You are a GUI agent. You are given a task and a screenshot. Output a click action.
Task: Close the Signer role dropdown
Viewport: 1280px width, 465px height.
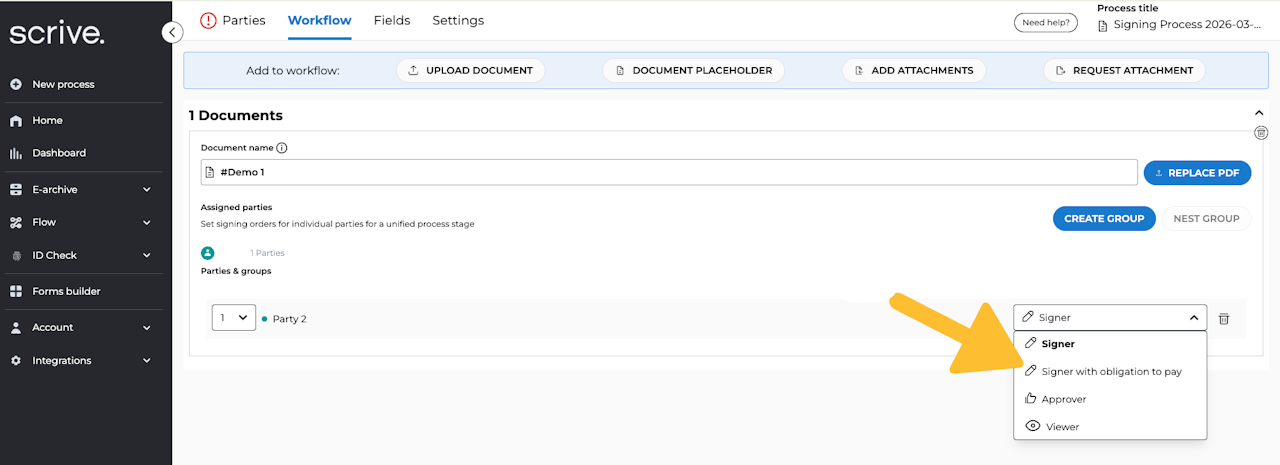coord(1110,318)
